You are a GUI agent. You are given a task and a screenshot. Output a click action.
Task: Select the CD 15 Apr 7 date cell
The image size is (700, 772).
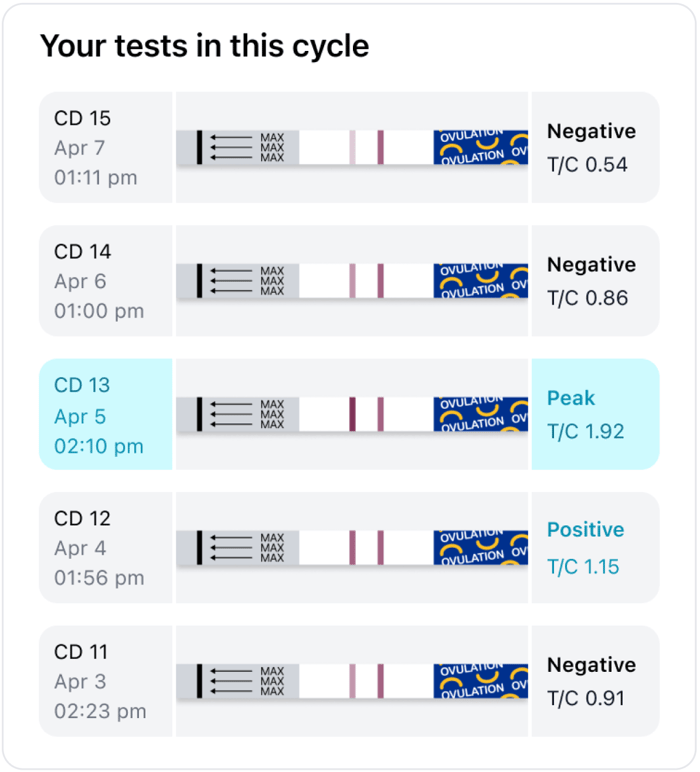coord(105,148)
